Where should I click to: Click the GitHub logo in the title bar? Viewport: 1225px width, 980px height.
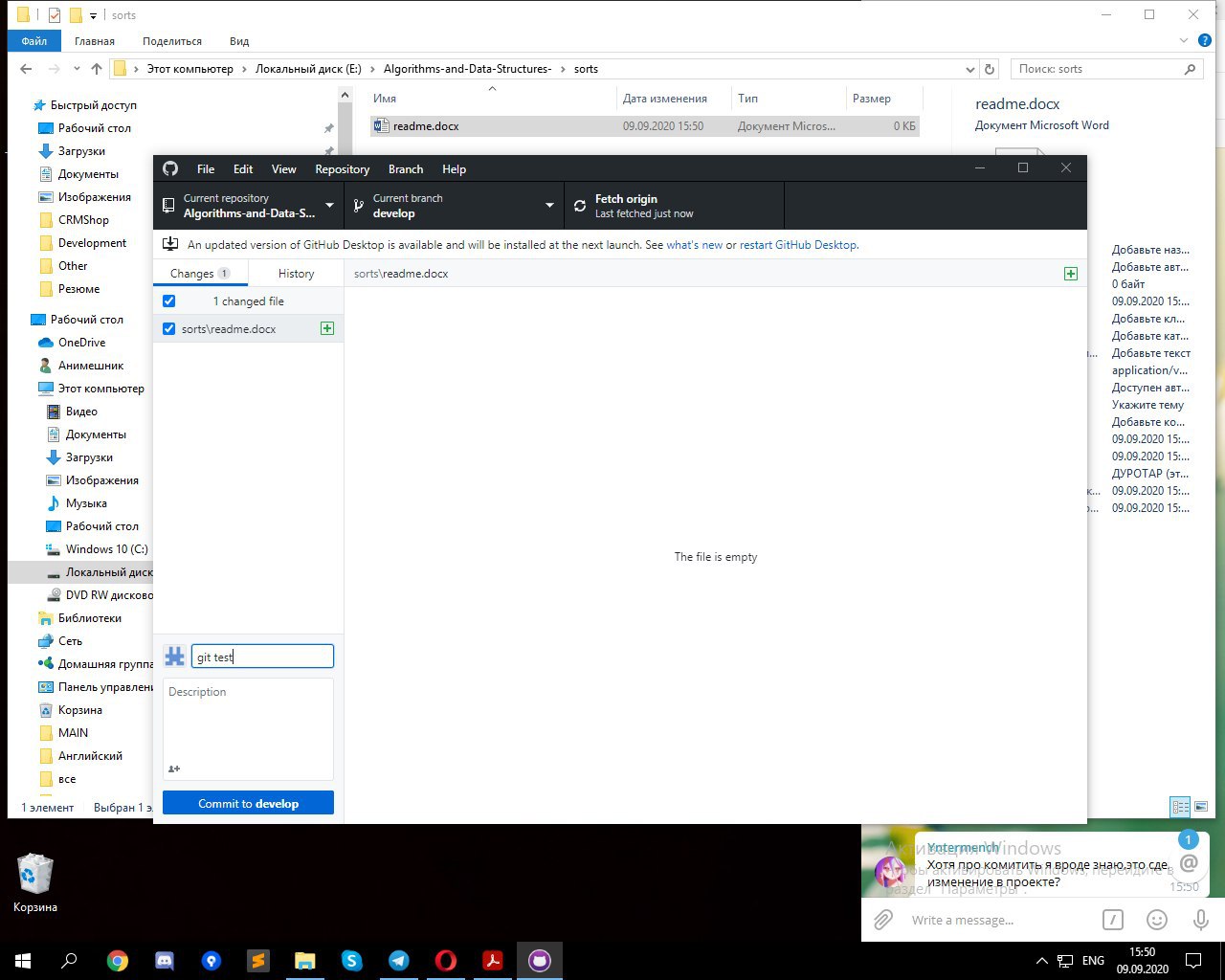(170, 168)
